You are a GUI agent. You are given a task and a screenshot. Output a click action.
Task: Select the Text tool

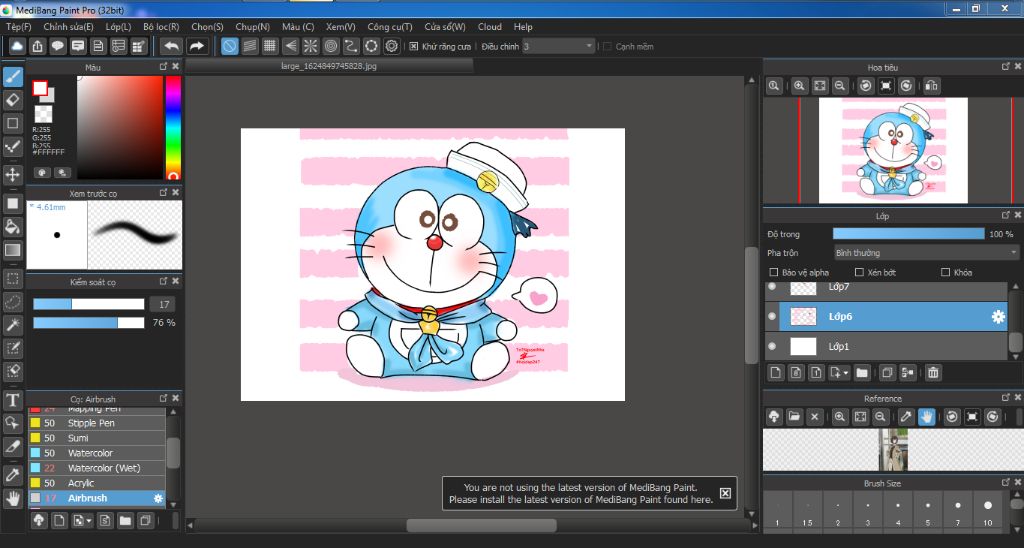(x=12, y=400)
